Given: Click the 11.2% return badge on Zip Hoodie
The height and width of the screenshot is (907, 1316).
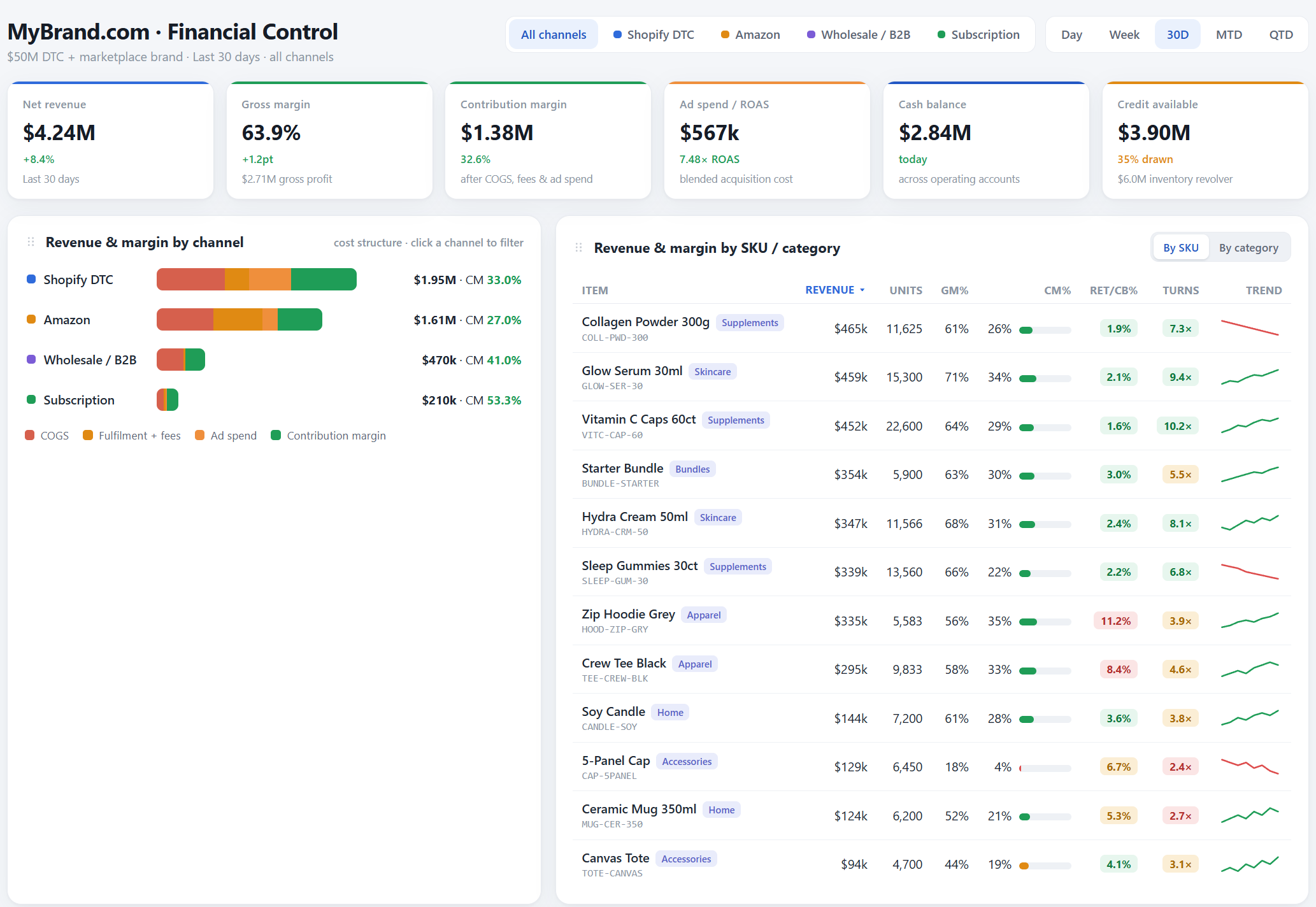Looking at the screenshot, I should point(1115,621).
